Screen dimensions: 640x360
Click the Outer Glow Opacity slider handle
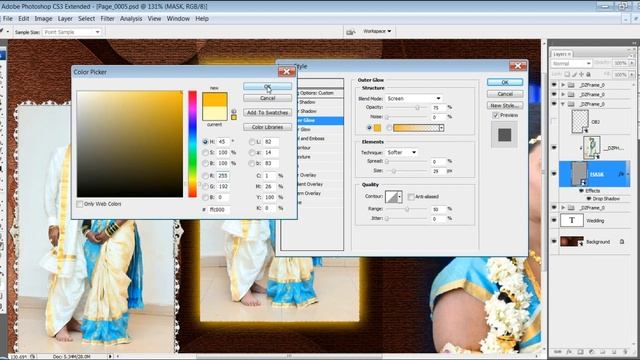417,108
